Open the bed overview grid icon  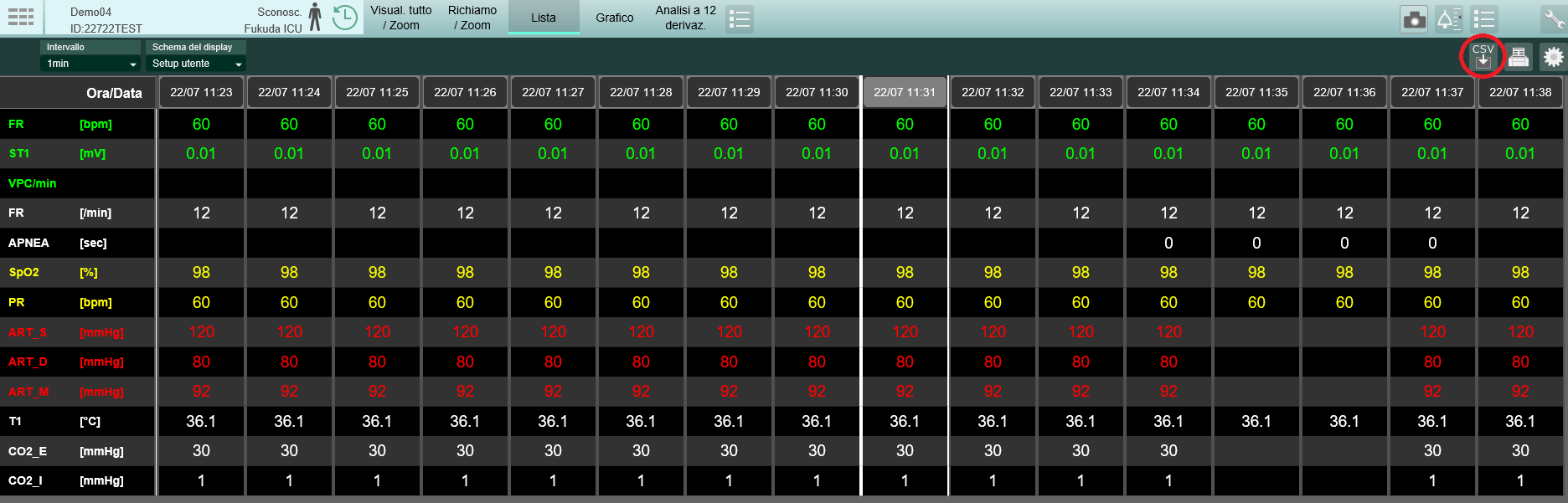(x=21, y=17)
